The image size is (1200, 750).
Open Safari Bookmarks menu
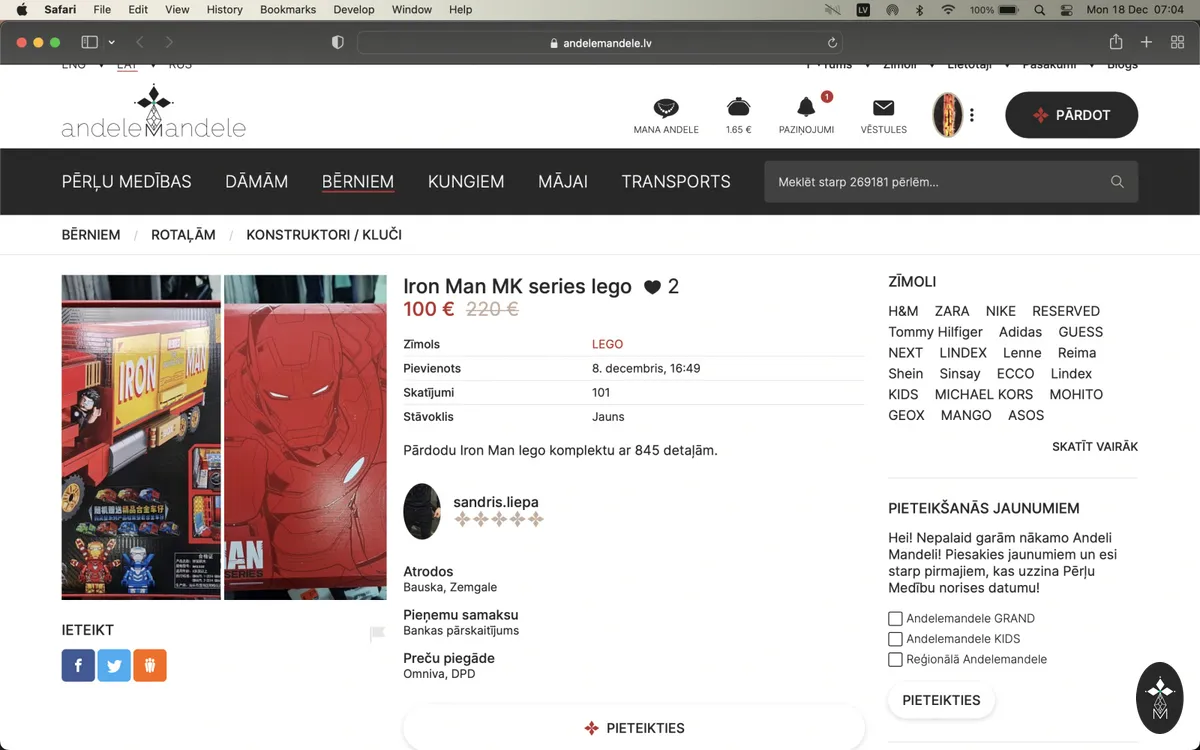point(288,9)
